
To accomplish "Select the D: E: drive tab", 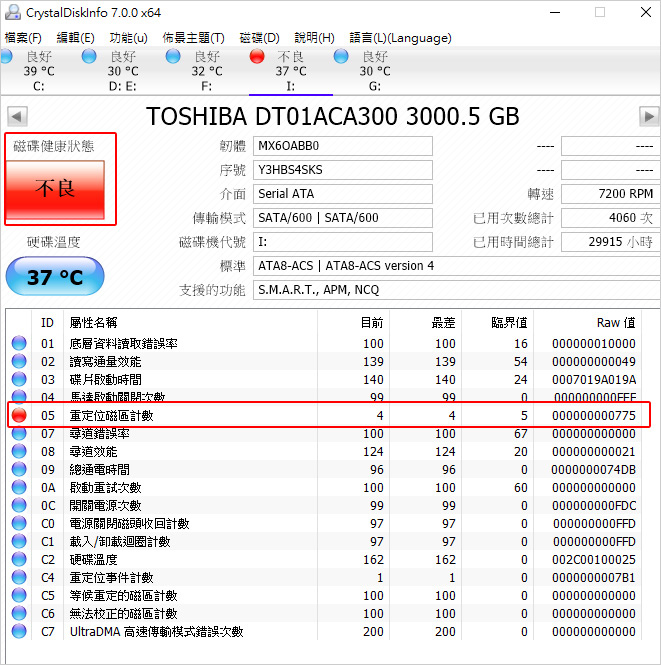I will point(123,71).
